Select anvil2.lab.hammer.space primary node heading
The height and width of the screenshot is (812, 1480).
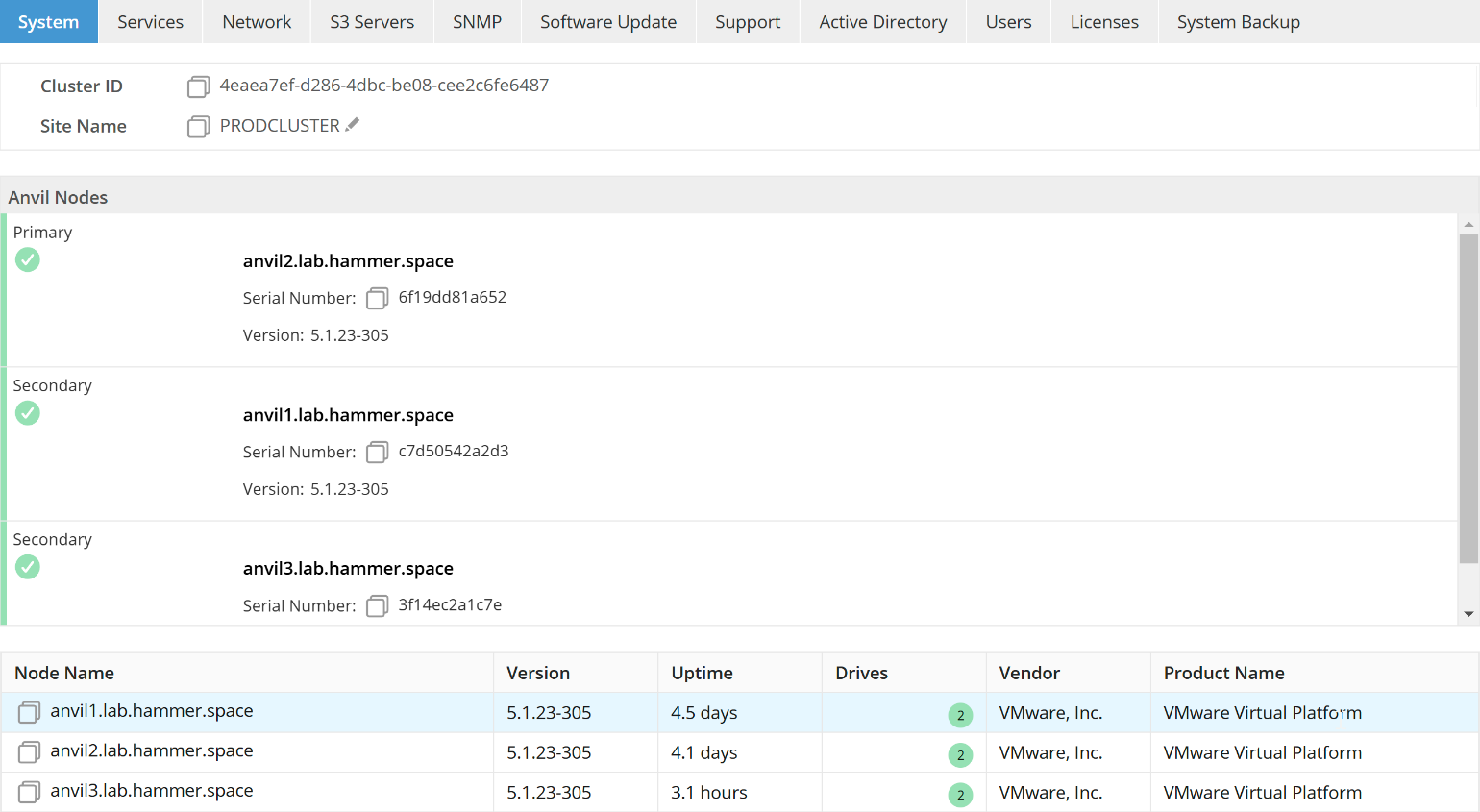click(348, 261)
